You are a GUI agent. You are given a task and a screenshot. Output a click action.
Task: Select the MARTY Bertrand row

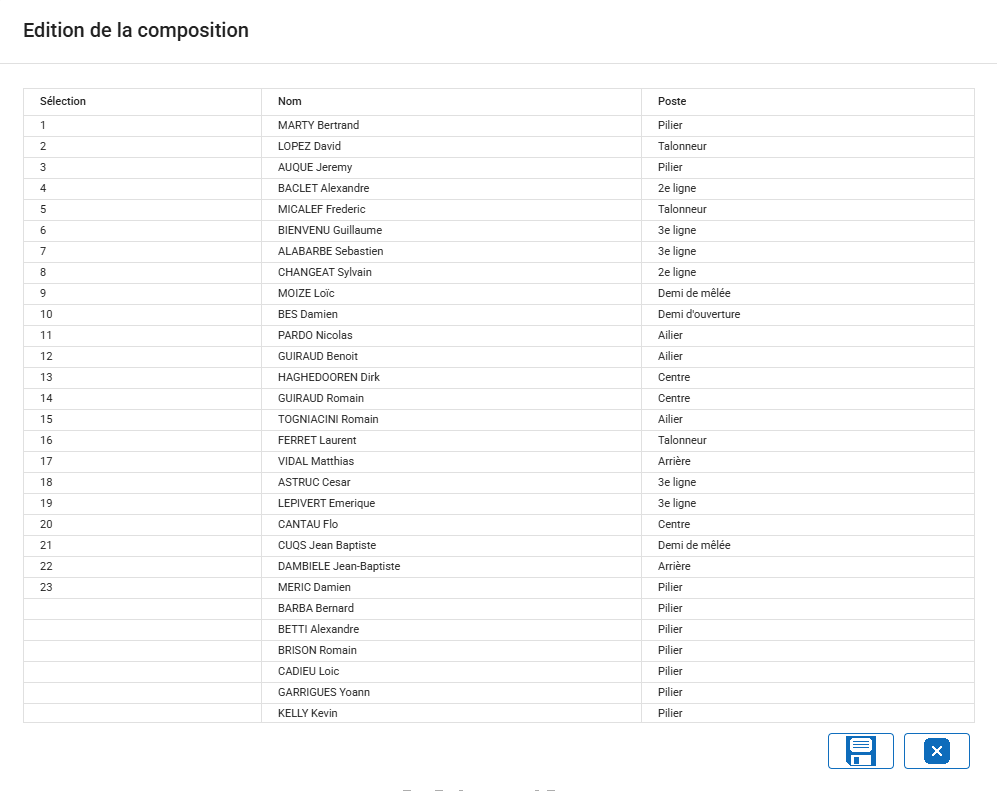click(x=318, y=125)
